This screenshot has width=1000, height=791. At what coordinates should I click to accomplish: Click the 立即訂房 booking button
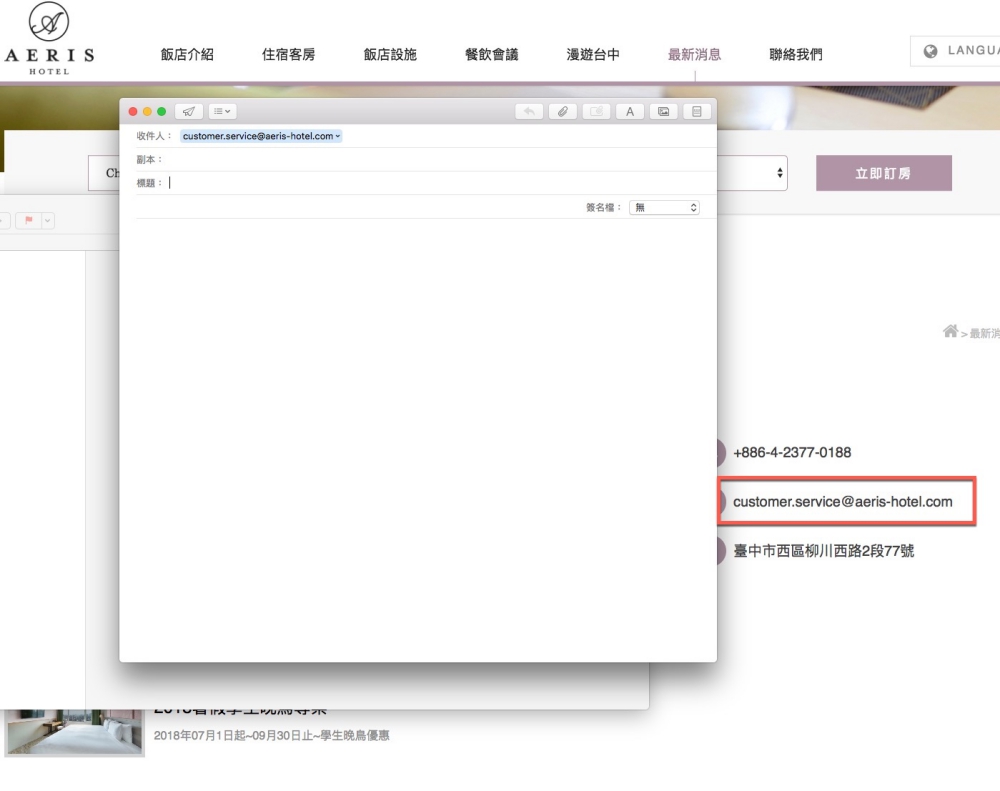(884, 173)
